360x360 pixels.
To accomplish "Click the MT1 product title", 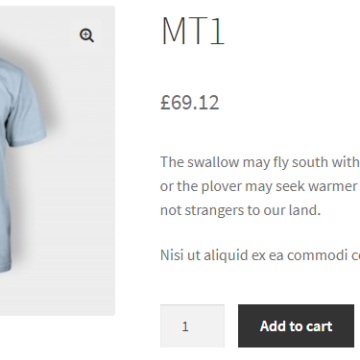I will coord(193,31).
